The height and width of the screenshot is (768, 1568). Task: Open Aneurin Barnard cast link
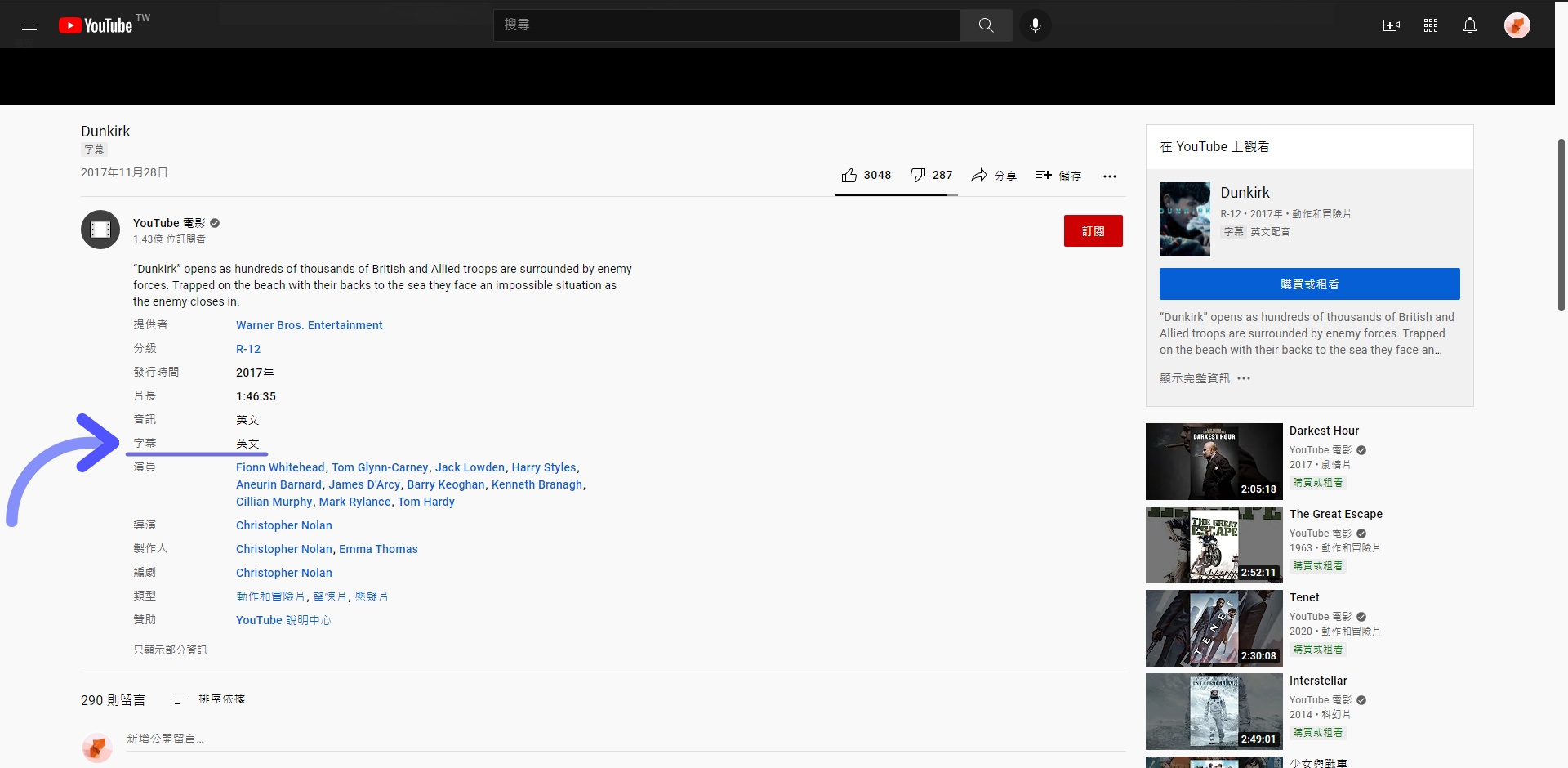(x=279, y=484)
